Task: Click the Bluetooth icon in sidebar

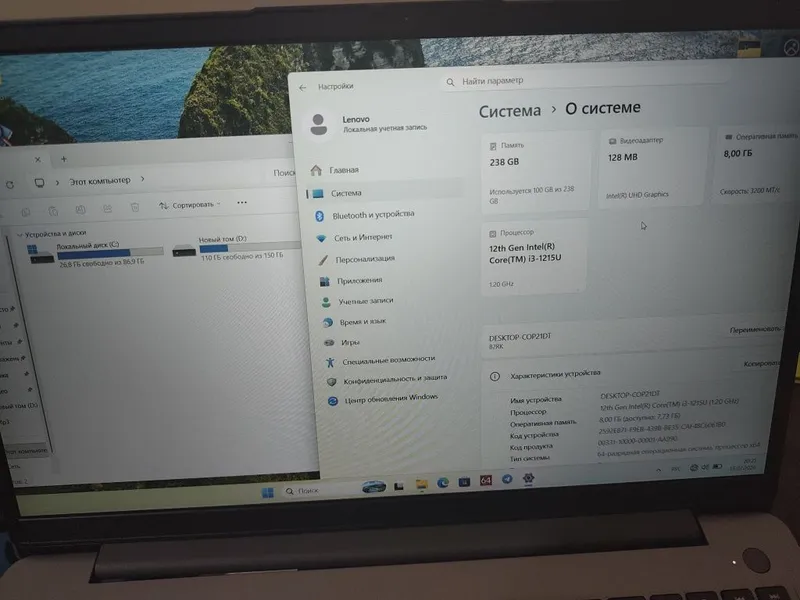Action: pos(319,216)
